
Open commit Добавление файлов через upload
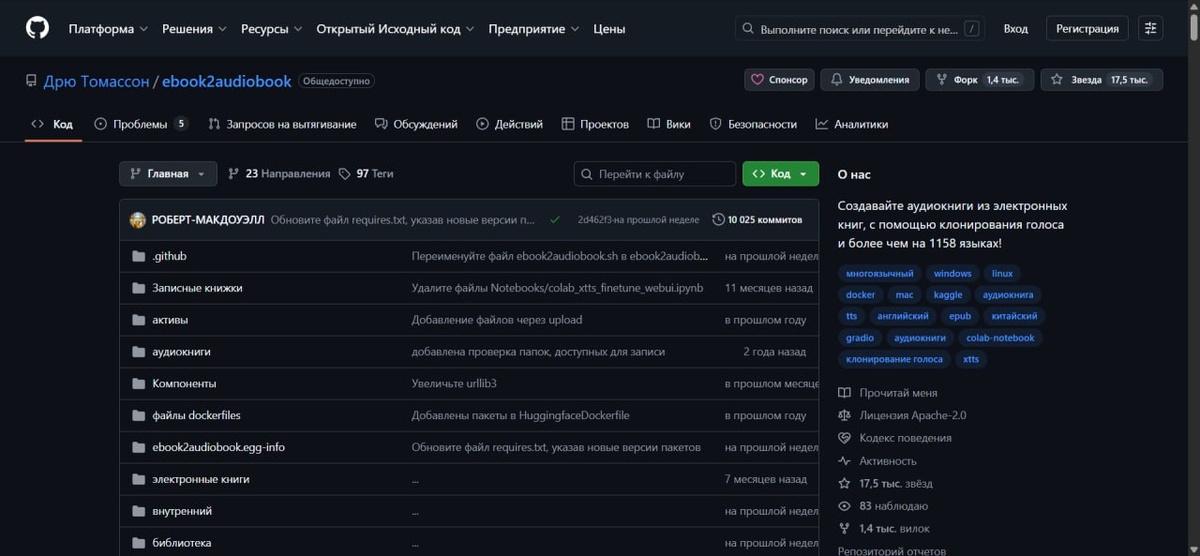point(496,320)
